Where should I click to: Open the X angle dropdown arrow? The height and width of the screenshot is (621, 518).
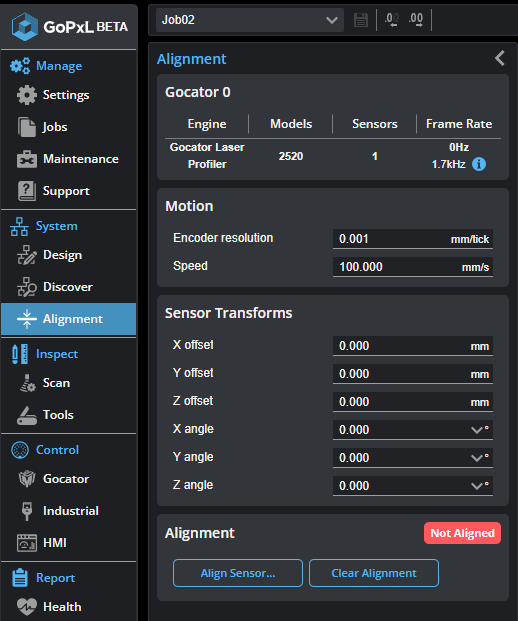click(x=476, y=430)
